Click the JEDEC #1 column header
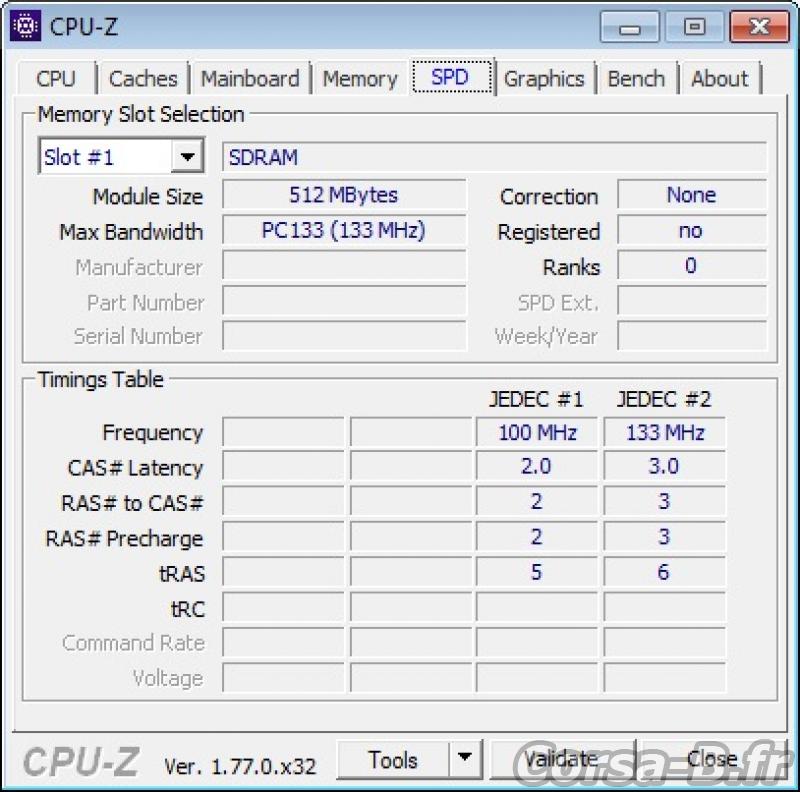Image resolution: width=800 pixels, height=792 pixels. point(536,400)
